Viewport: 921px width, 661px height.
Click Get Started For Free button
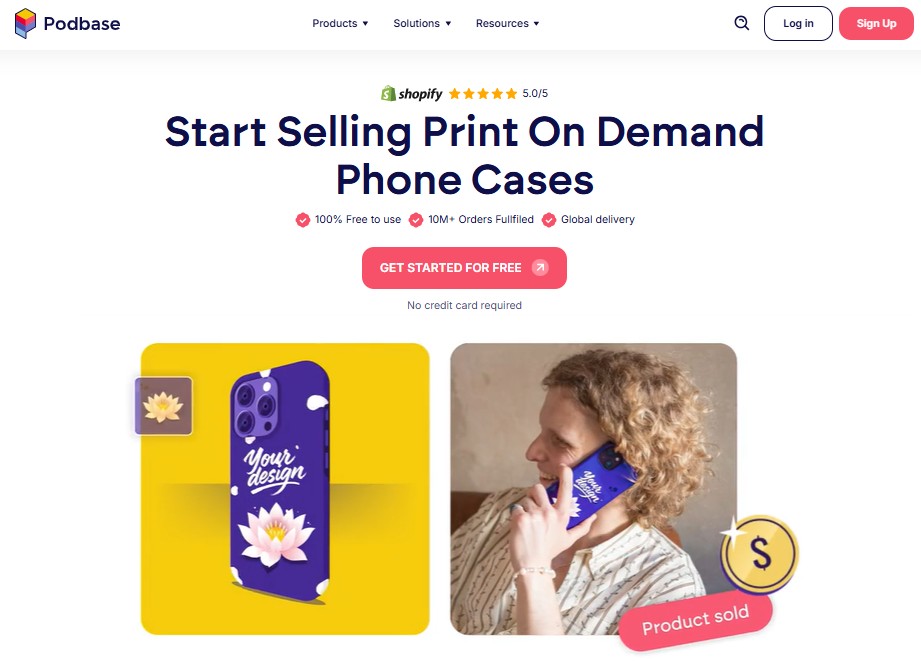464,268
